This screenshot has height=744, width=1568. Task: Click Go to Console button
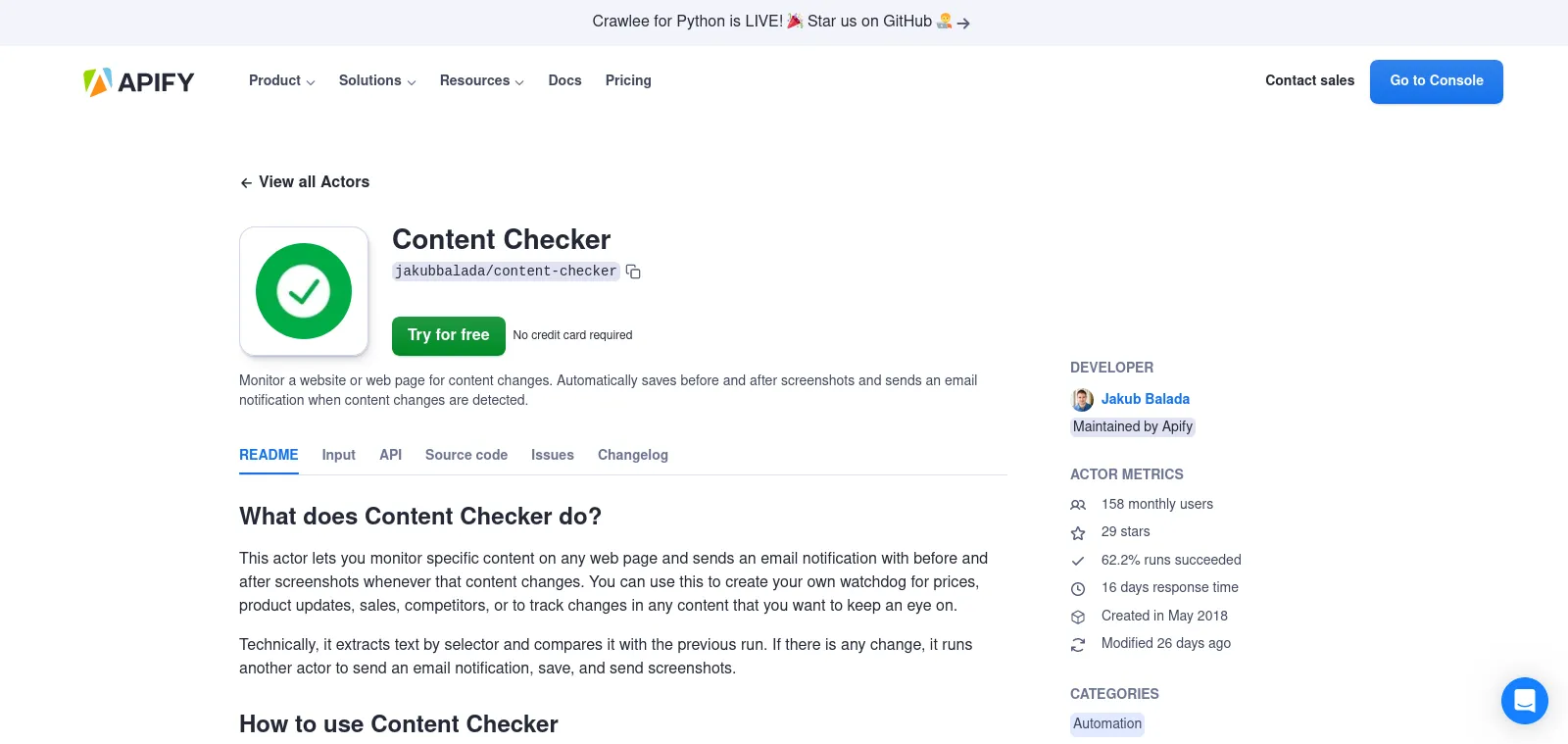pos(1437,81)
